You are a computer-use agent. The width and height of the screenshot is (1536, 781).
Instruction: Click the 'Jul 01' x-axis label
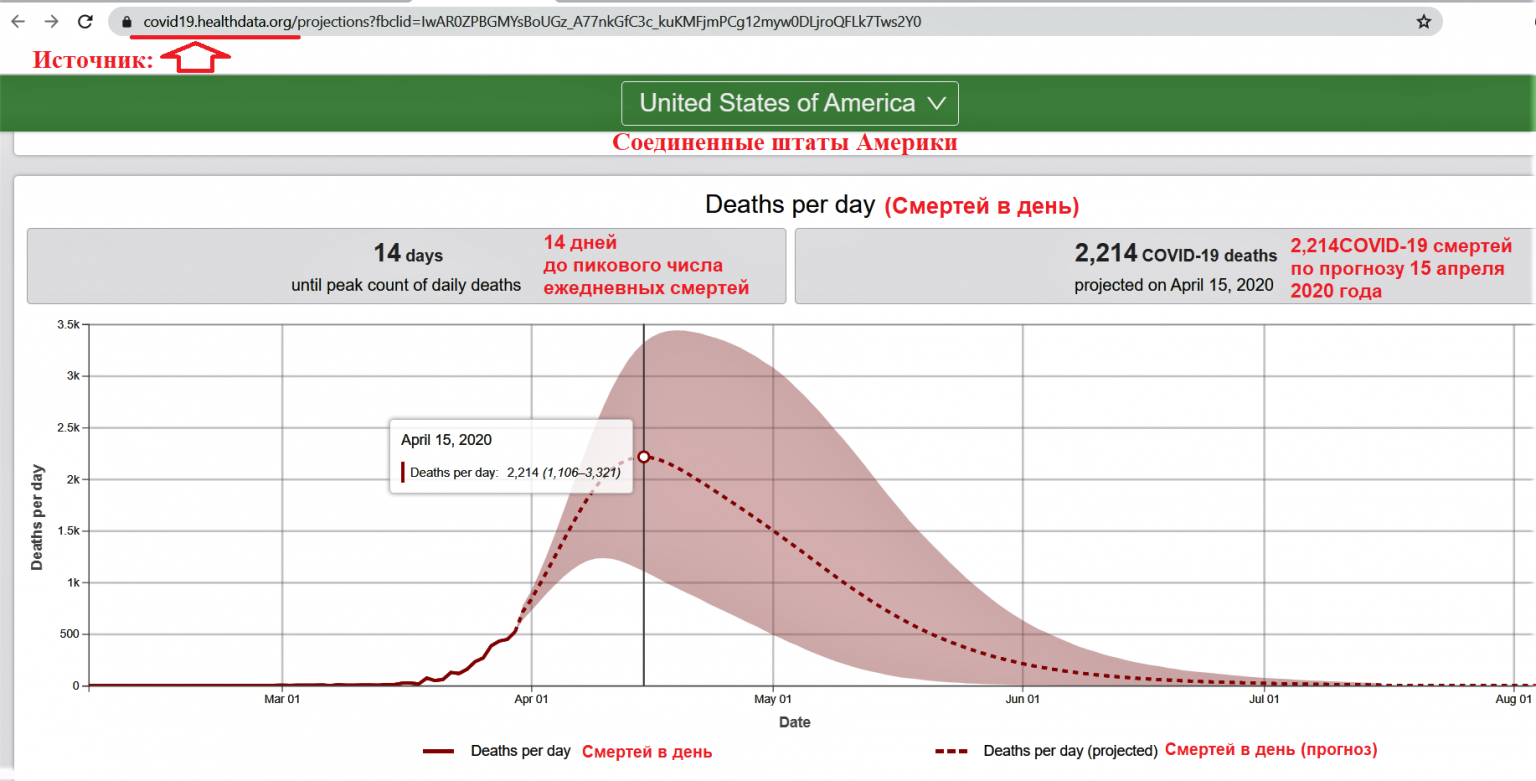coord(1264,701)
